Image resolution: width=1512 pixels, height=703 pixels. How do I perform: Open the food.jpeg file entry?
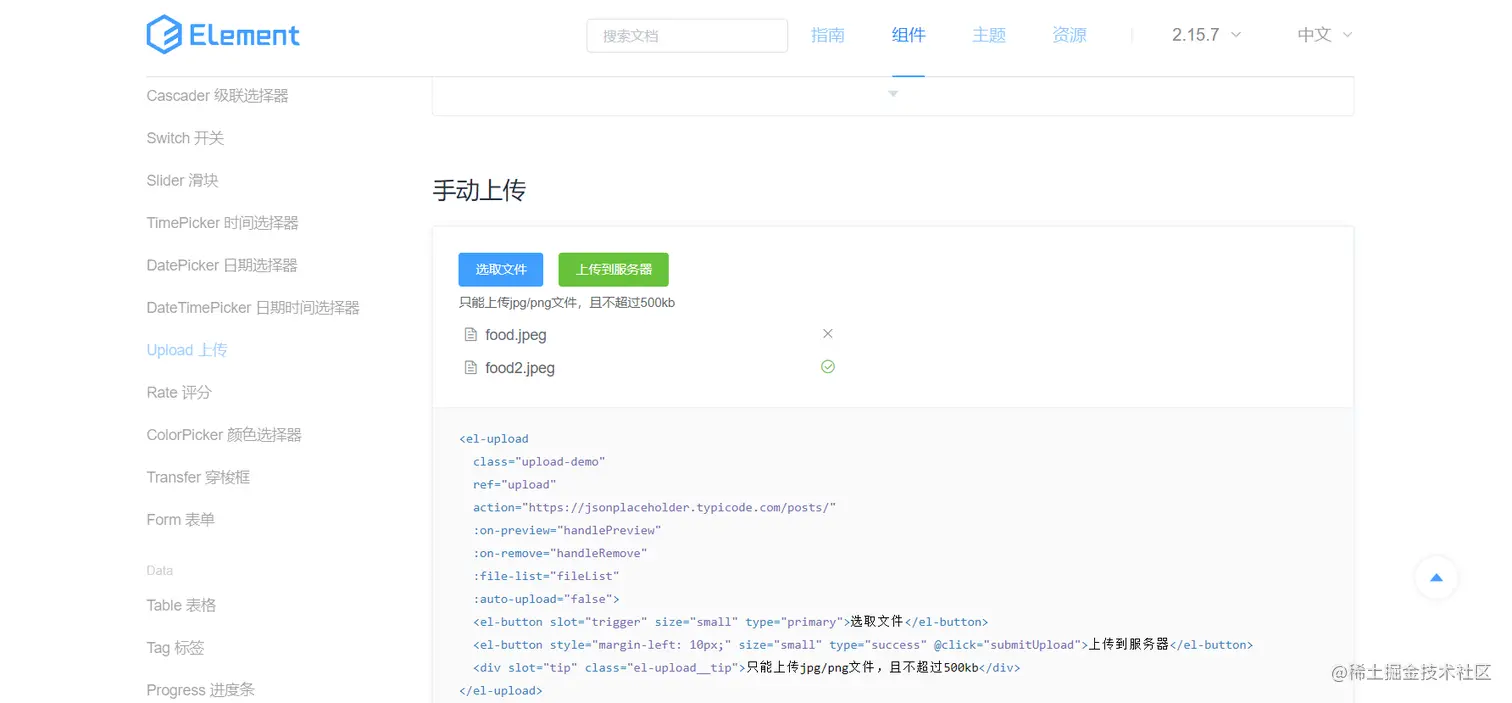click(x=649, y=335)
